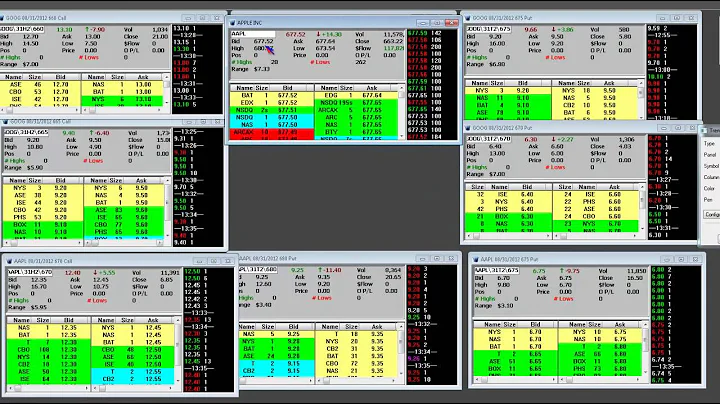
Task: Select BOX 6.30 bid row in GOOG 670 Put
Action: pyautogui.click(x=508, y=216)
